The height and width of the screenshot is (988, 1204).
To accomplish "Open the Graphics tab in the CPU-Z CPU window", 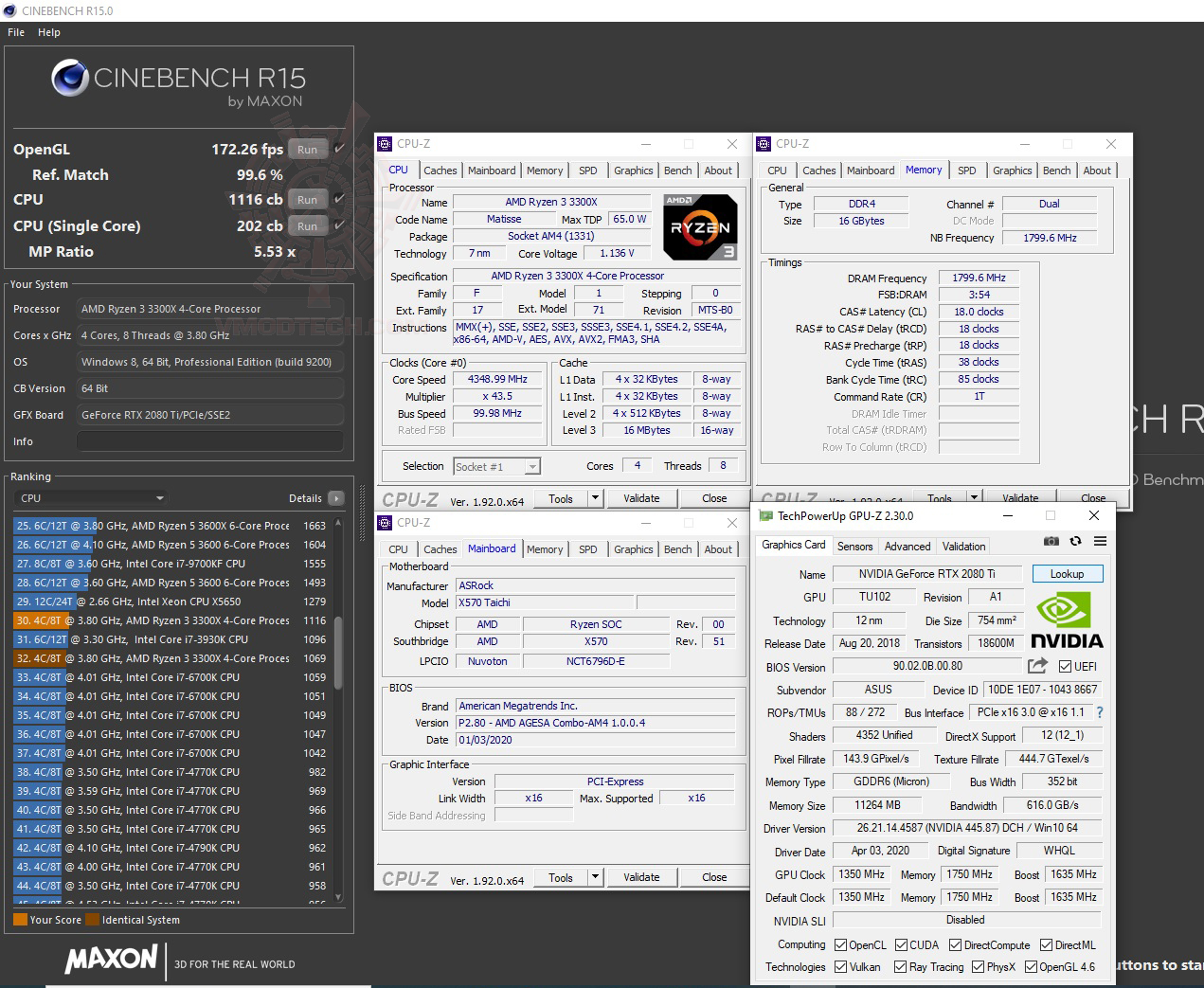I will pos(633,171).
